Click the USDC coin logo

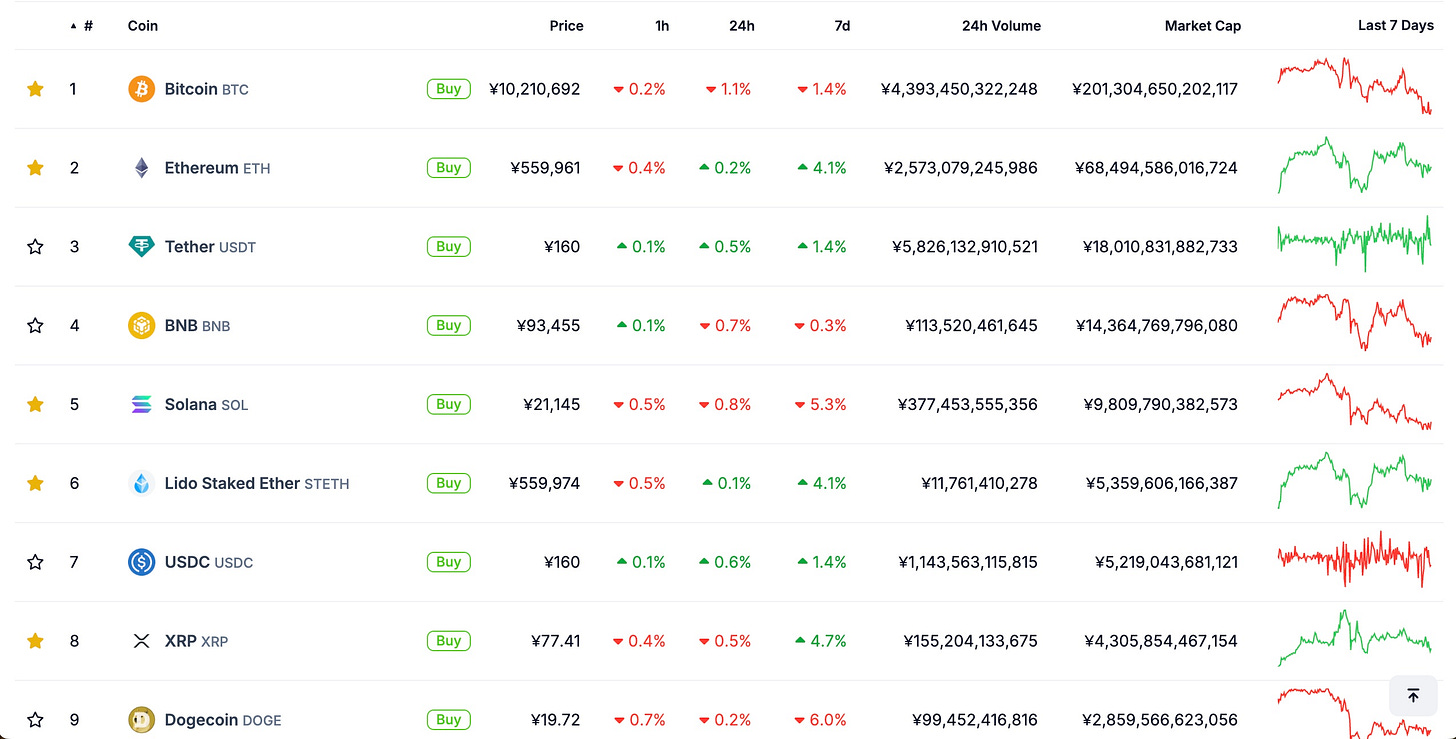coord(141,562)
